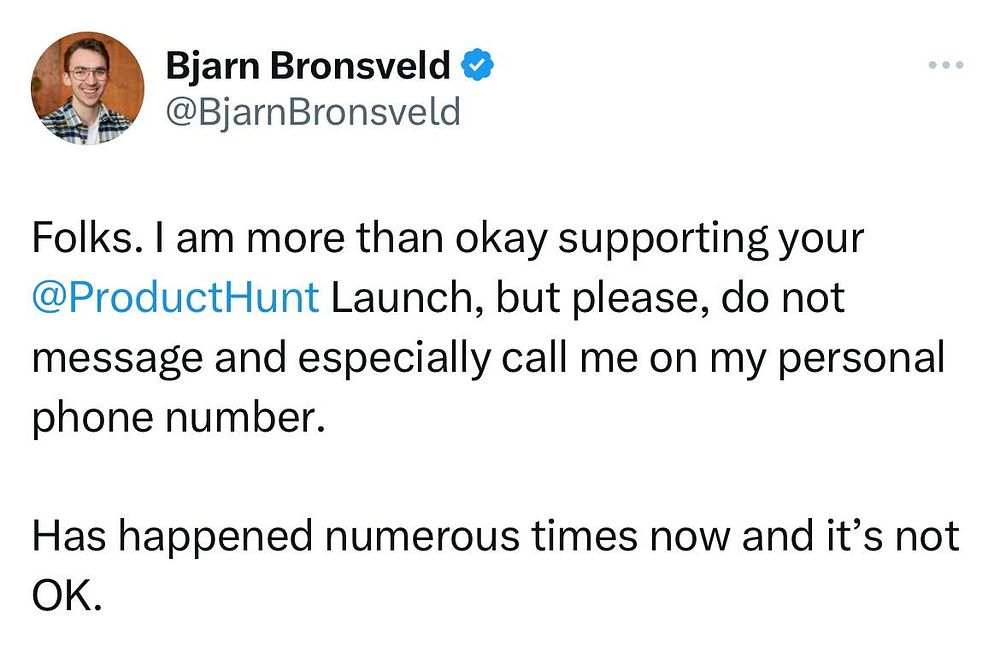1000x647 pixels.
Task: Click the word "Launch," after the mention
Action: [408, 298]
